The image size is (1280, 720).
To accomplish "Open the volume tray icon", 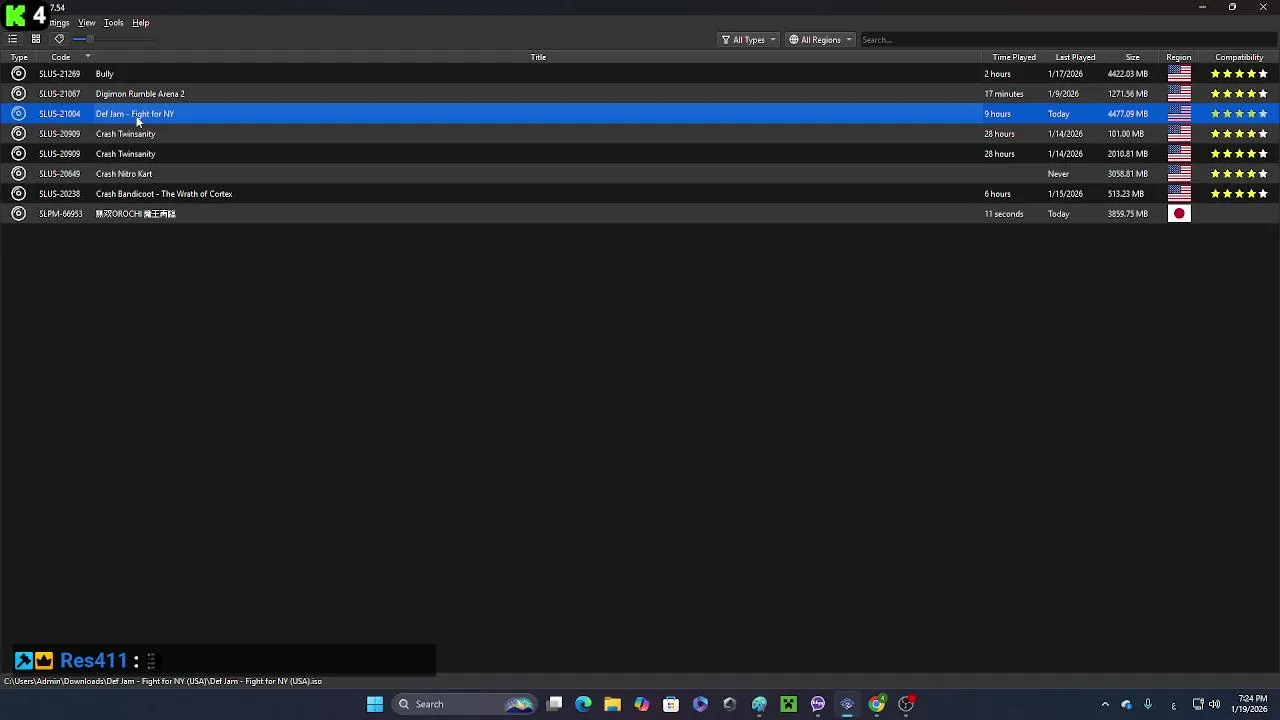I will tap(1214, 704).
